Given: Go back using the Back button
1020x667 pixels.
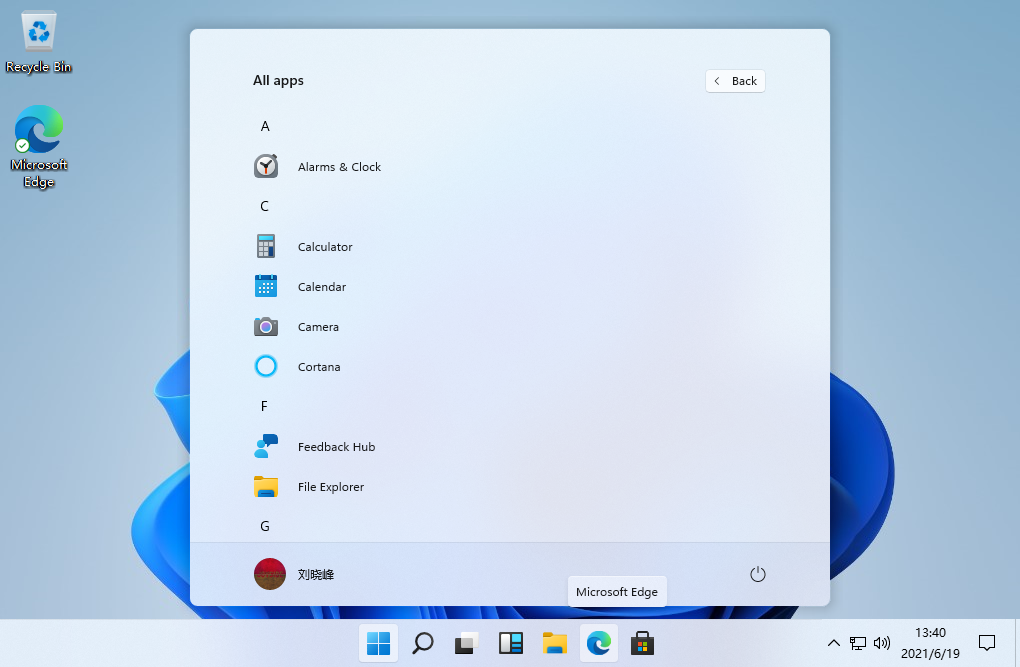Looking at the screenshot, I should click(735, 81).
